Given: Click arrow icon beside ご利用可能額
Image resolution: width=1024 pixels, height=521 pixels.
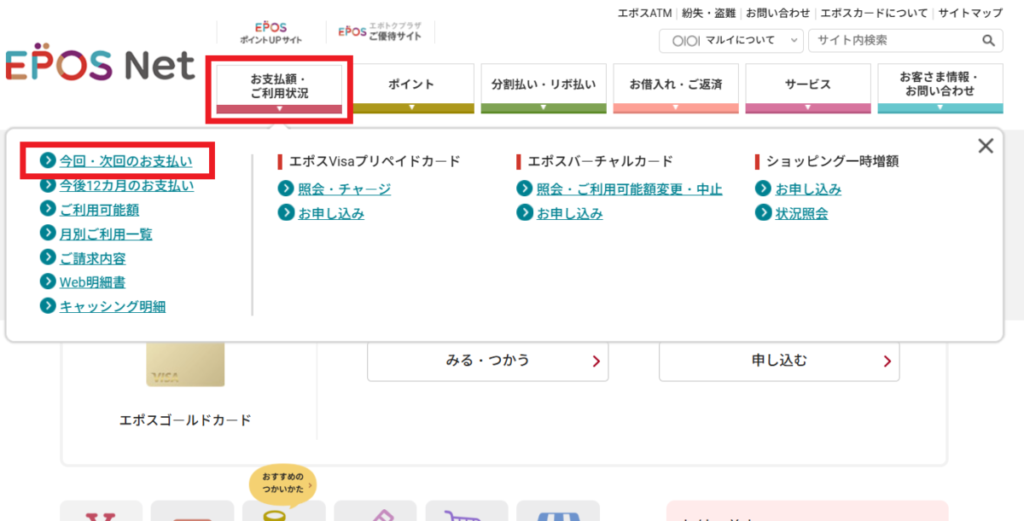Looking at the screenshot, I should [48, 209].
